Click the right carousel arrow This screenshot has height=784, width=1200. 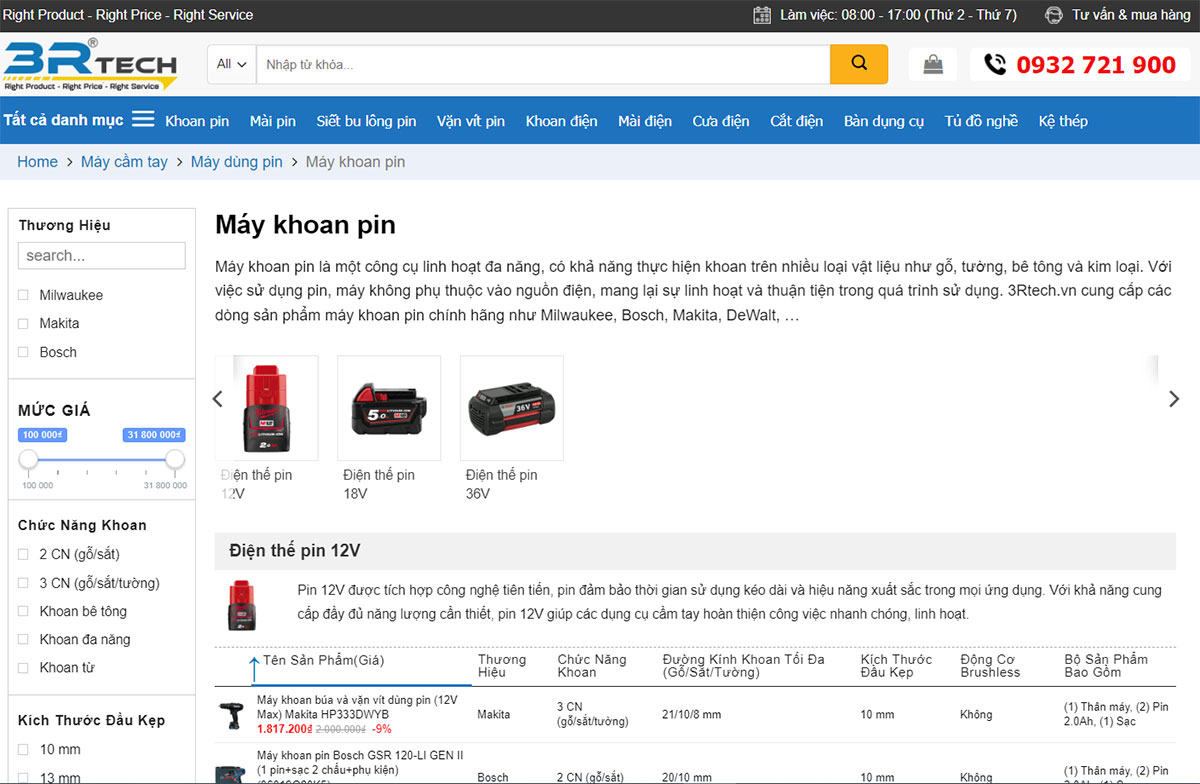coord(1174,399)
